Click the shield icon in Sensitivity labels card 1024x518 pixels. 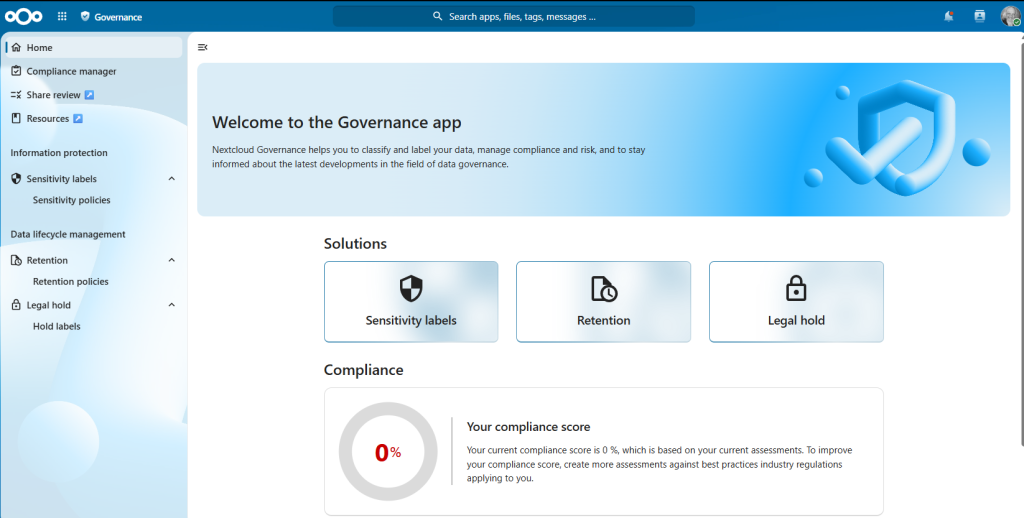pyautogui.click(x=411, y=288)
